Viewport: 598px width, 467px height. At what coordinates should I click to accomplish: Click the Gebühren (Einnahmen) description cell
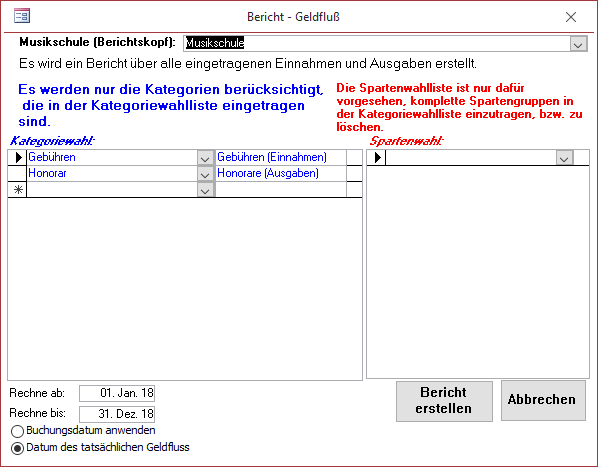[281, 157]
